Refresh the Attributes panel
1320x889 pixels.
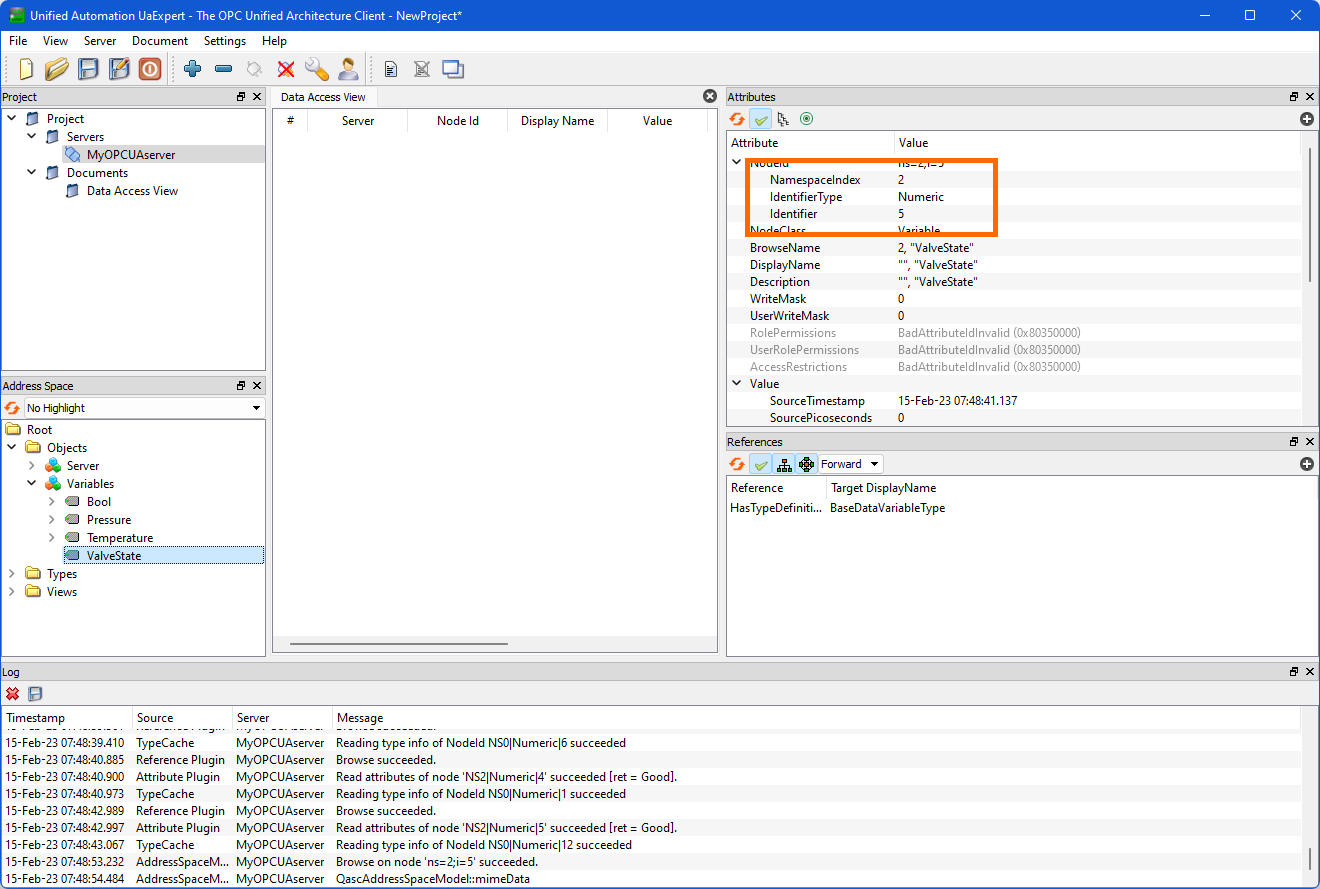(x=737, y=119)
